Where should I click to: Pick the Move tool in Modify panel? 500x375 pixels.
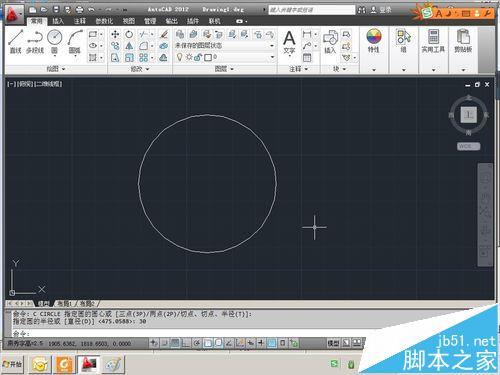[x=115, y=34]
